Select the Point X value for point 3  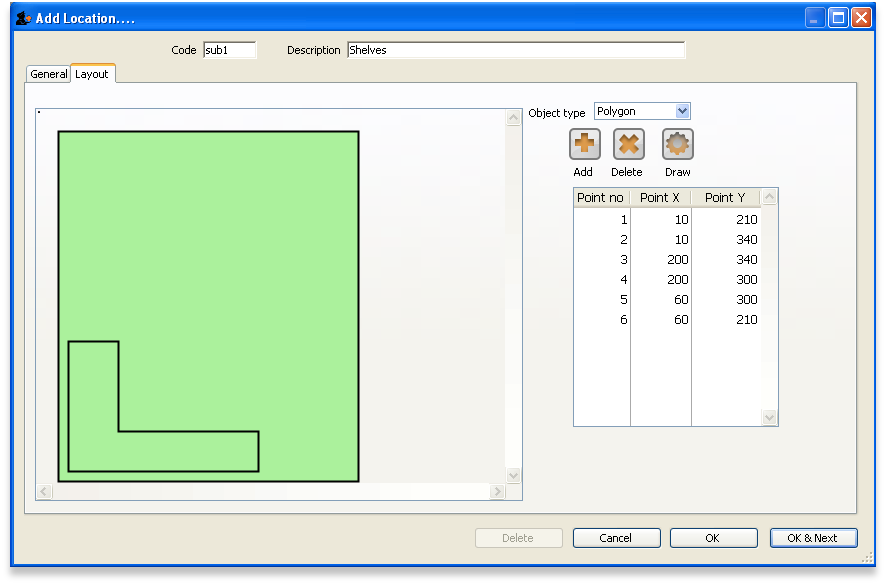[660, 259]
